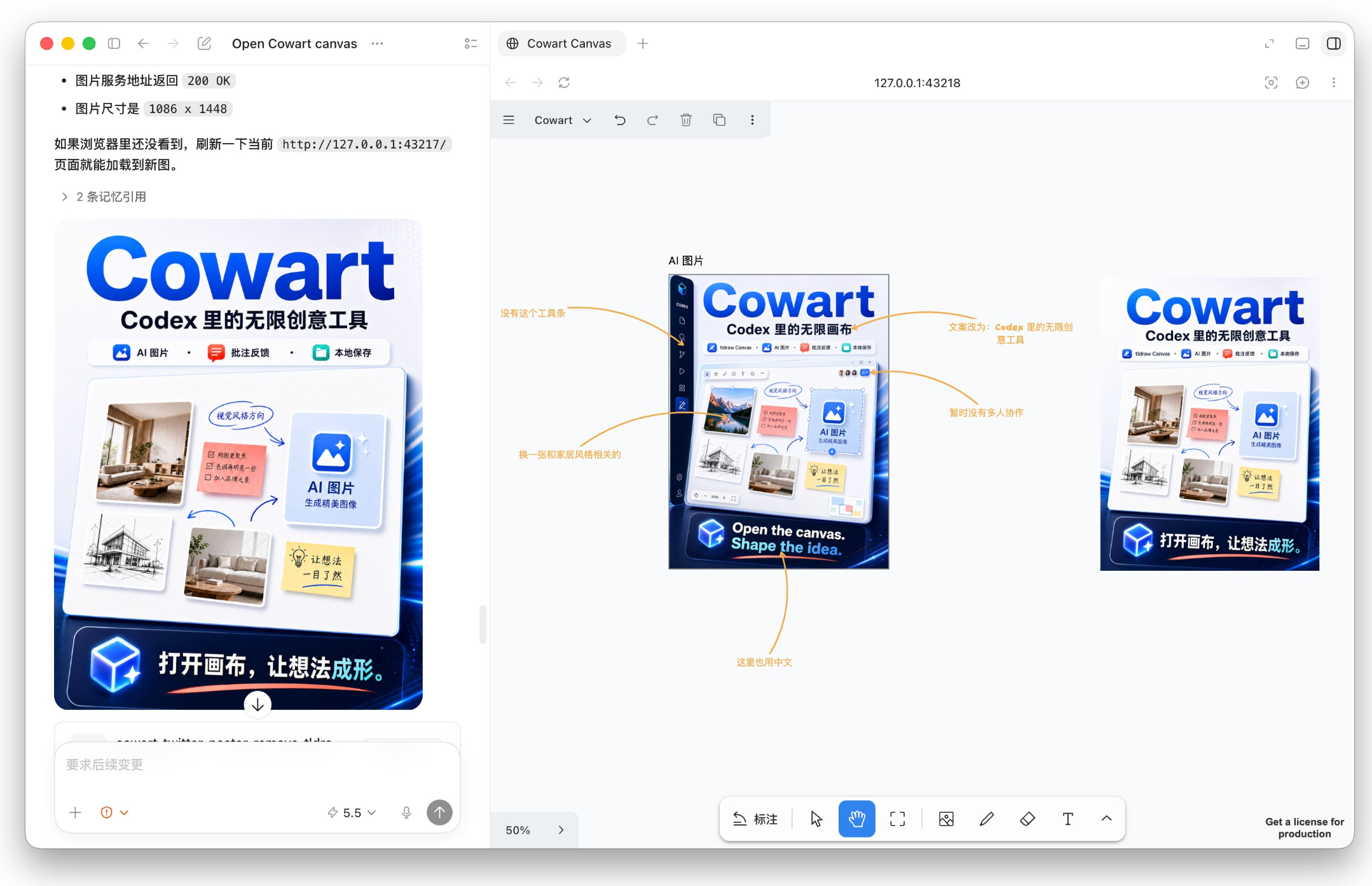Screen dimensions: 1372x886
Task: Click the AI 图片 frame label
Action: (x=686, y=261)
